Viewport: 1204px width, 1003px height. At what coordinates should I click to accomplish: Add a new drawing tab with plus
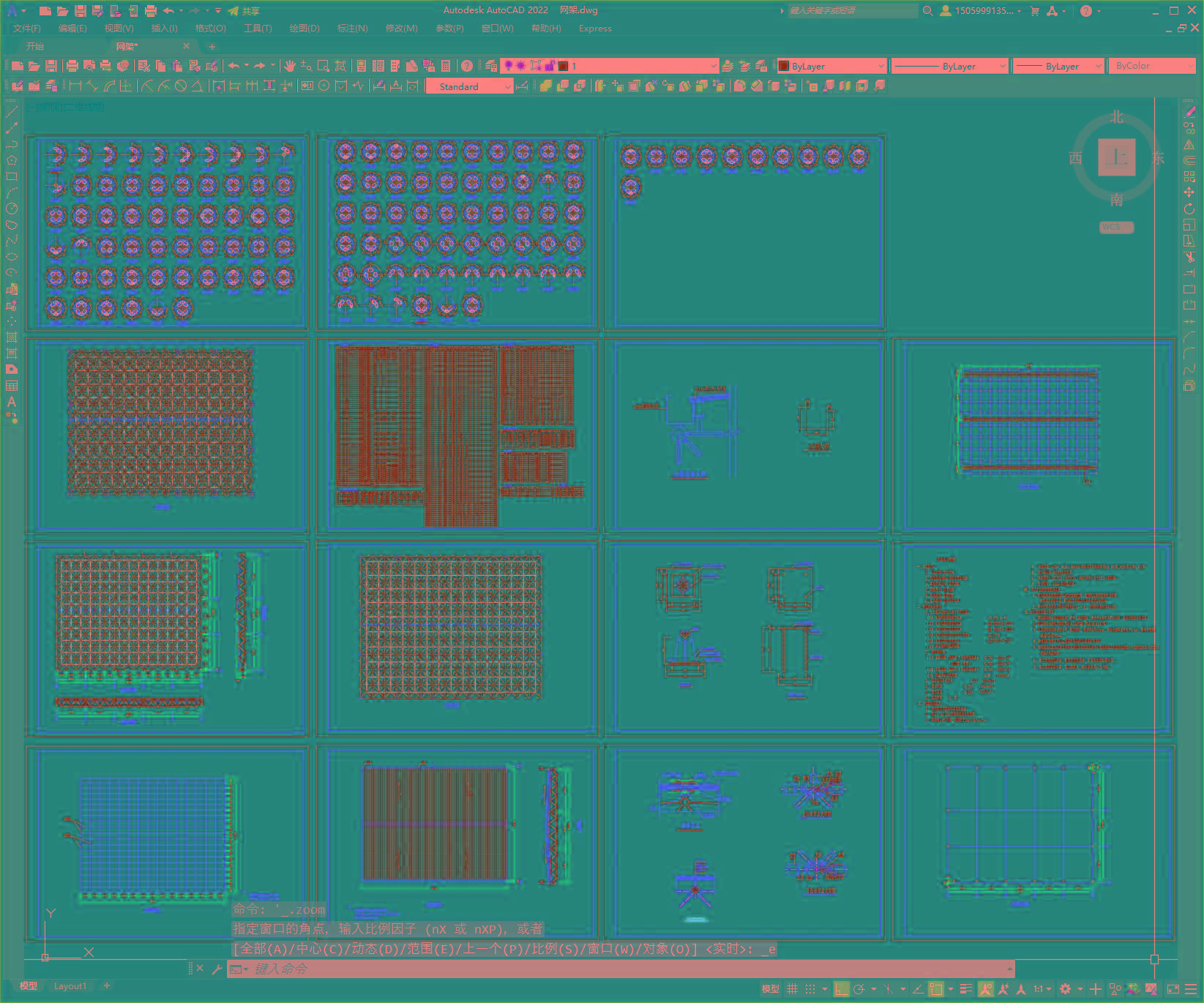[212, 47]
